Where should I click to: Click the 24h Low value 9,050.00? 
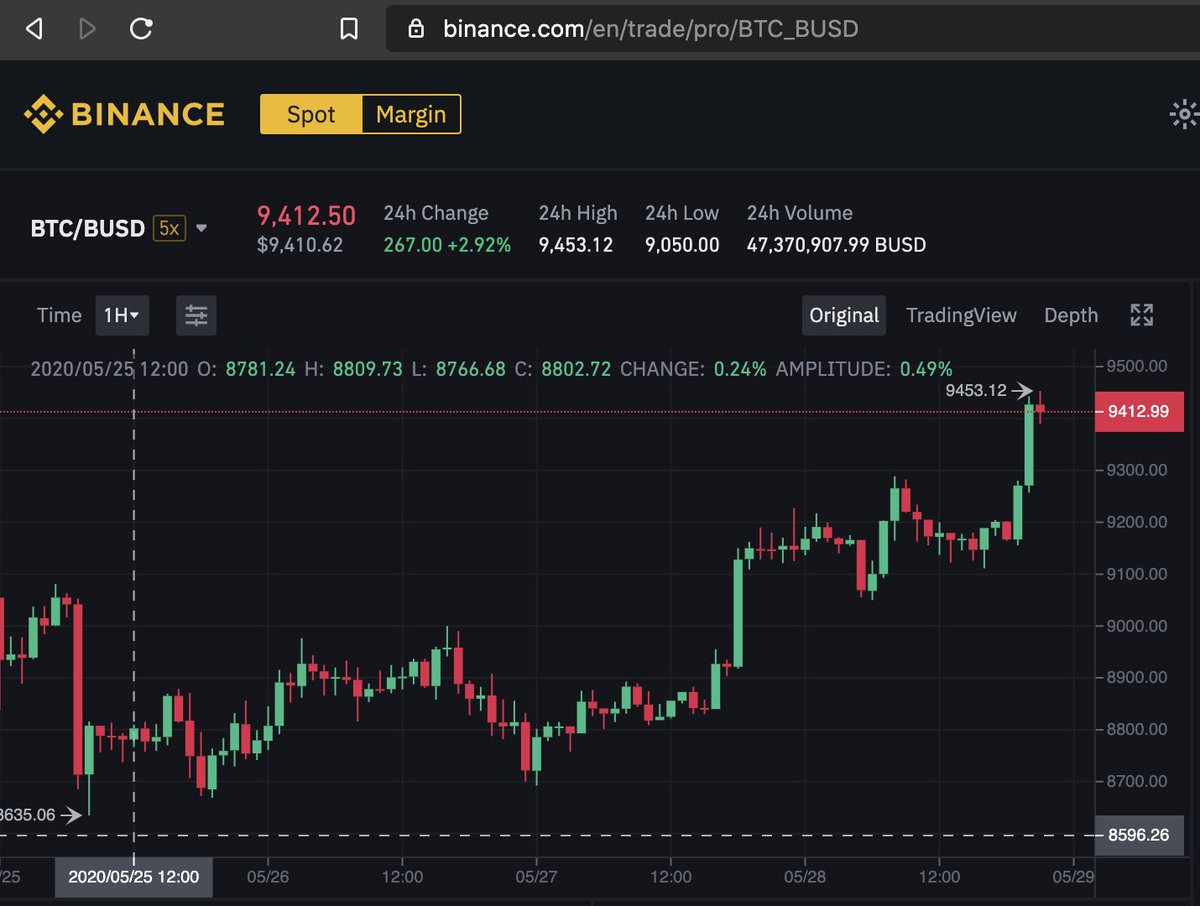[x=682, y=245]
